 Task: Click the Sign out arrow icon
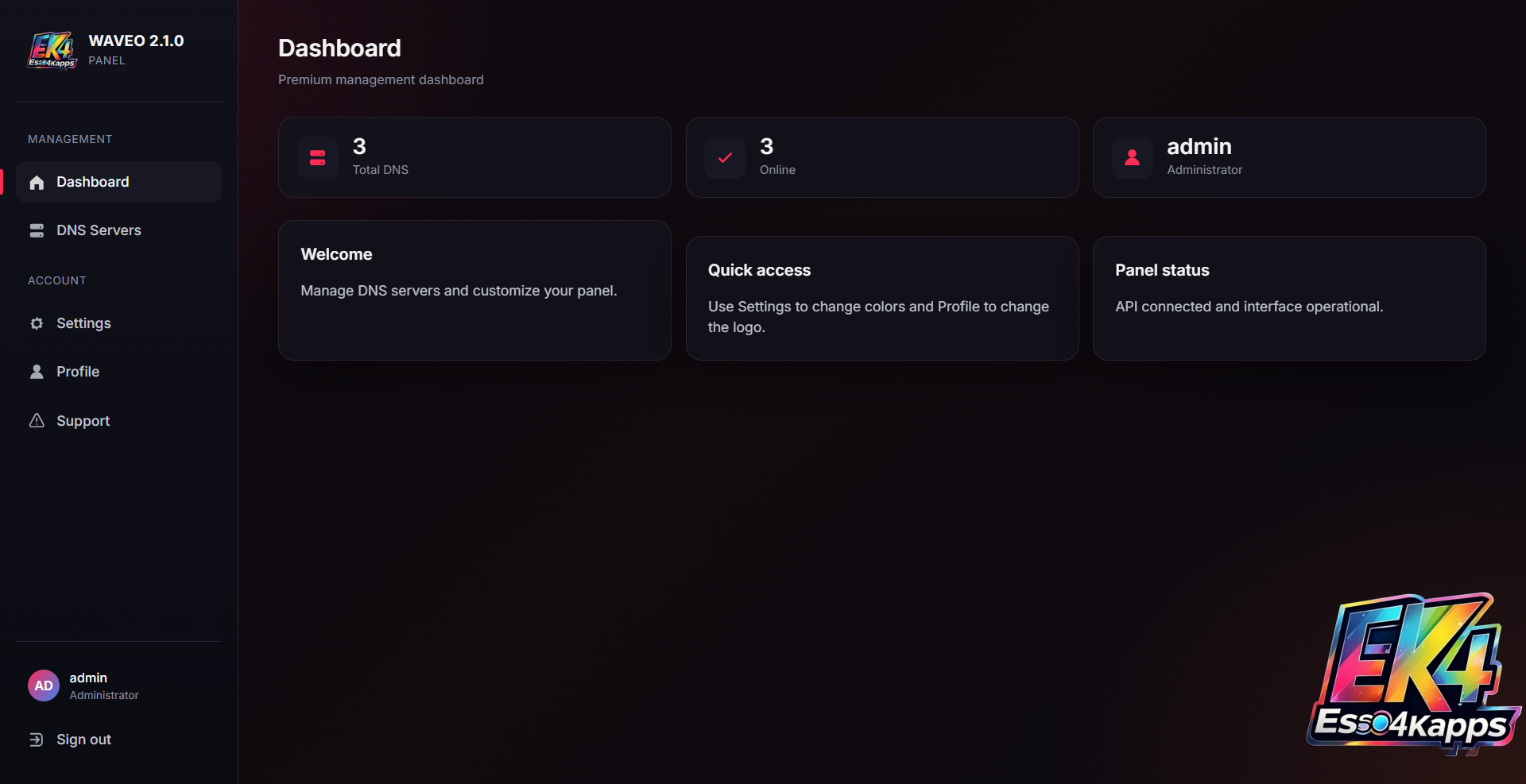point(37,740)
